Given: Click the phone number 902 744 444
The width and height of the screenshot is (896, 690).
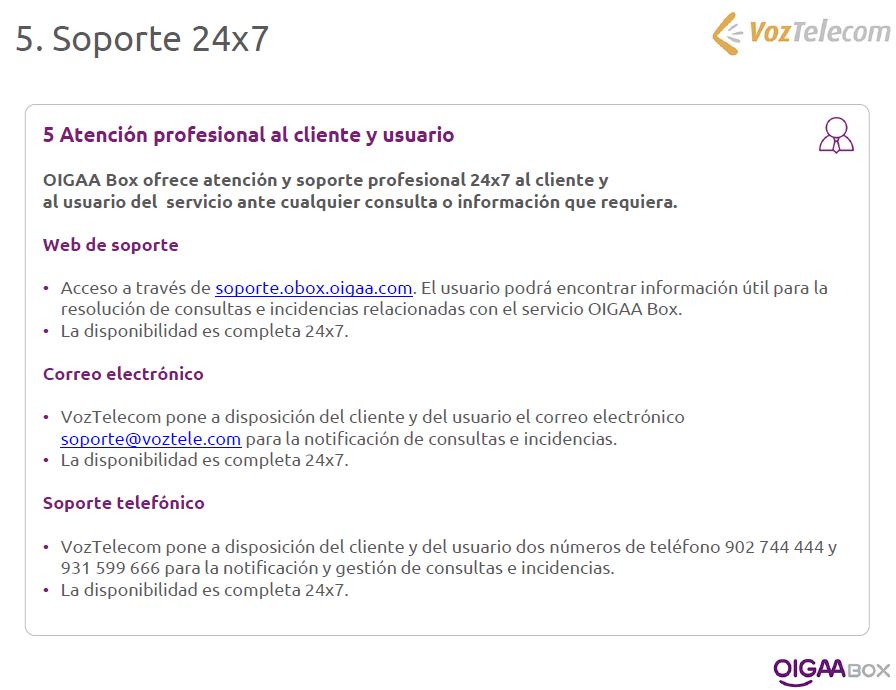Looking at the screenshot, I should (x=774, y=547).
